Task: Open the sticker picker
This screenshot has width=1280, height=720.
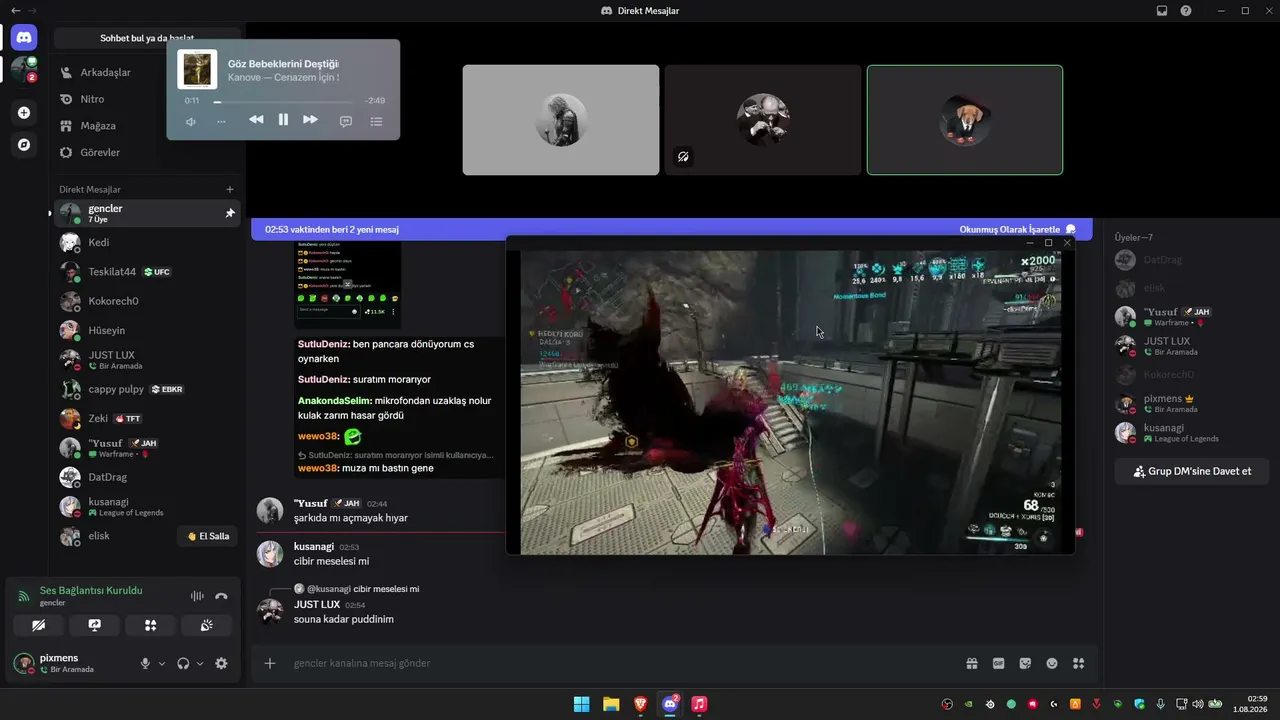Action: pos(1025,663)
